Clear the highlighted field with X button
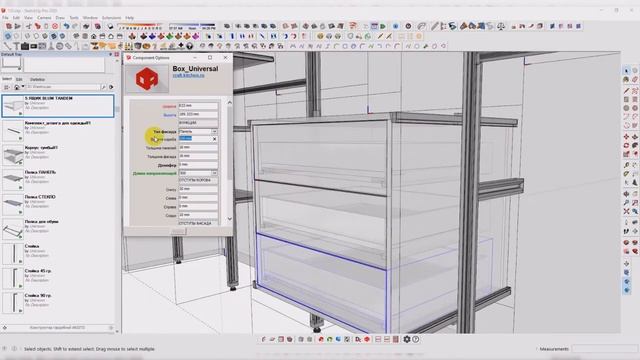640x360 pixels. click(214, 139)
